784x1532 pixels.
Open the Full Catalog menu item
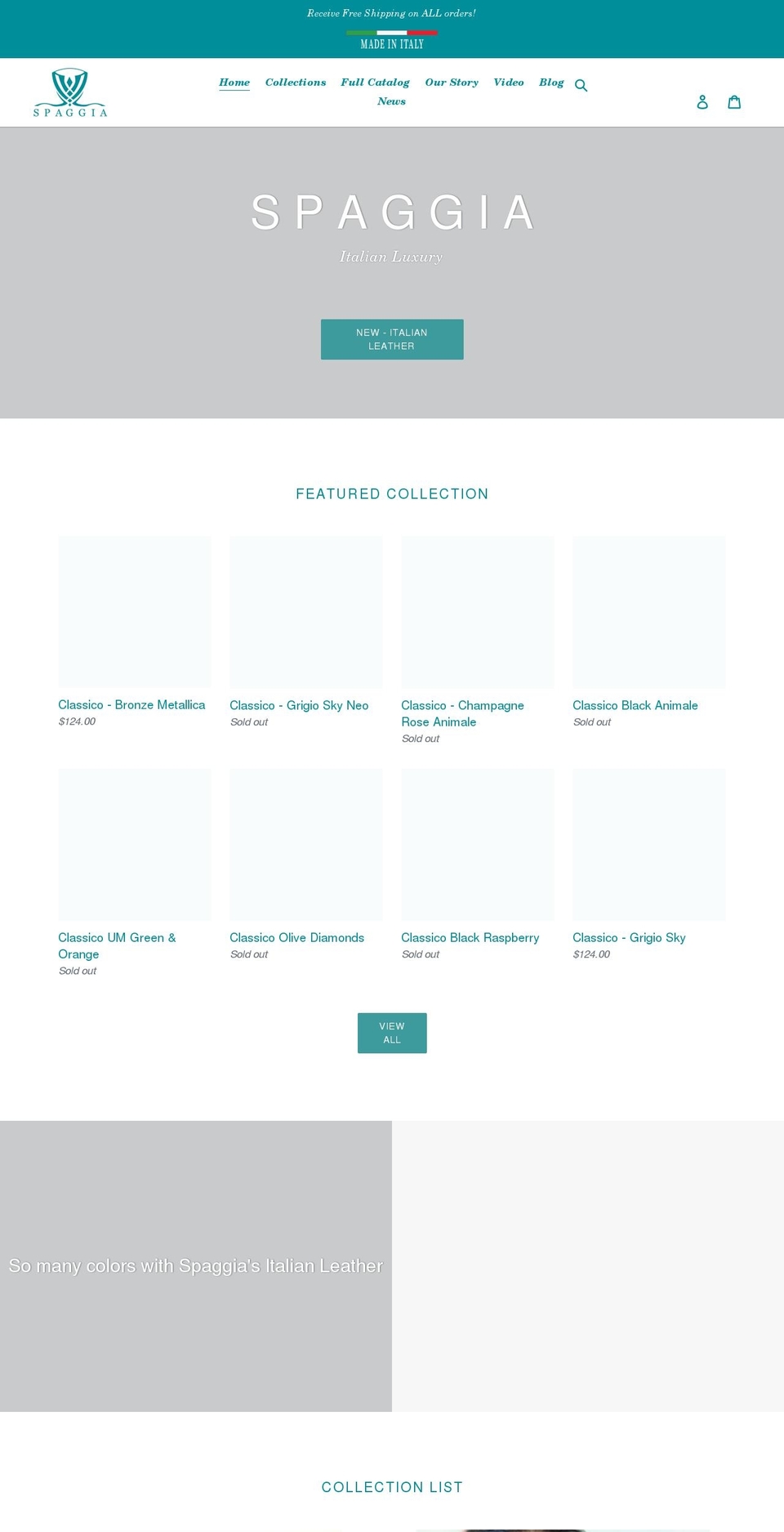pos(376,83)
